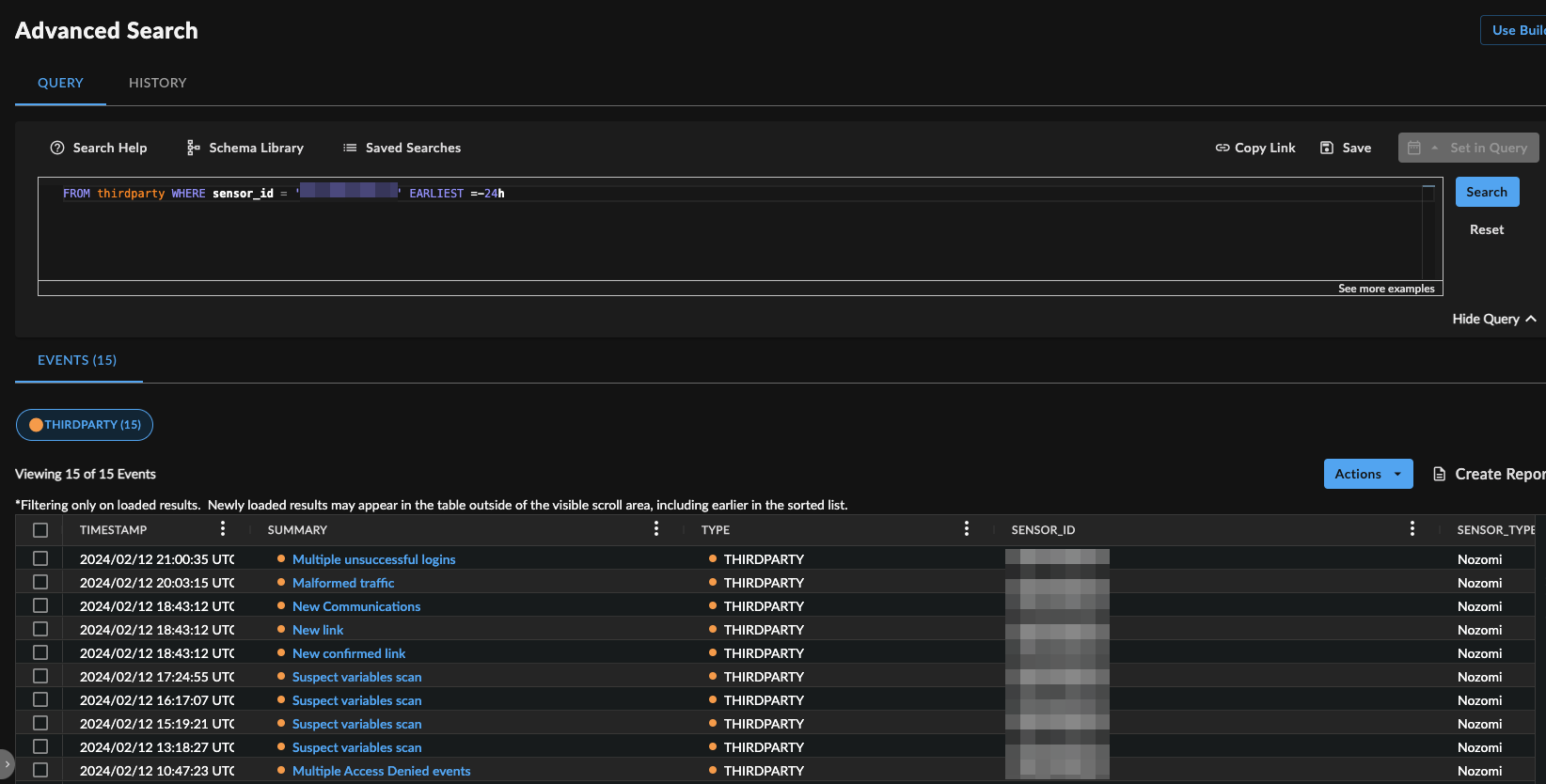Save the current search

[1346, 148]
